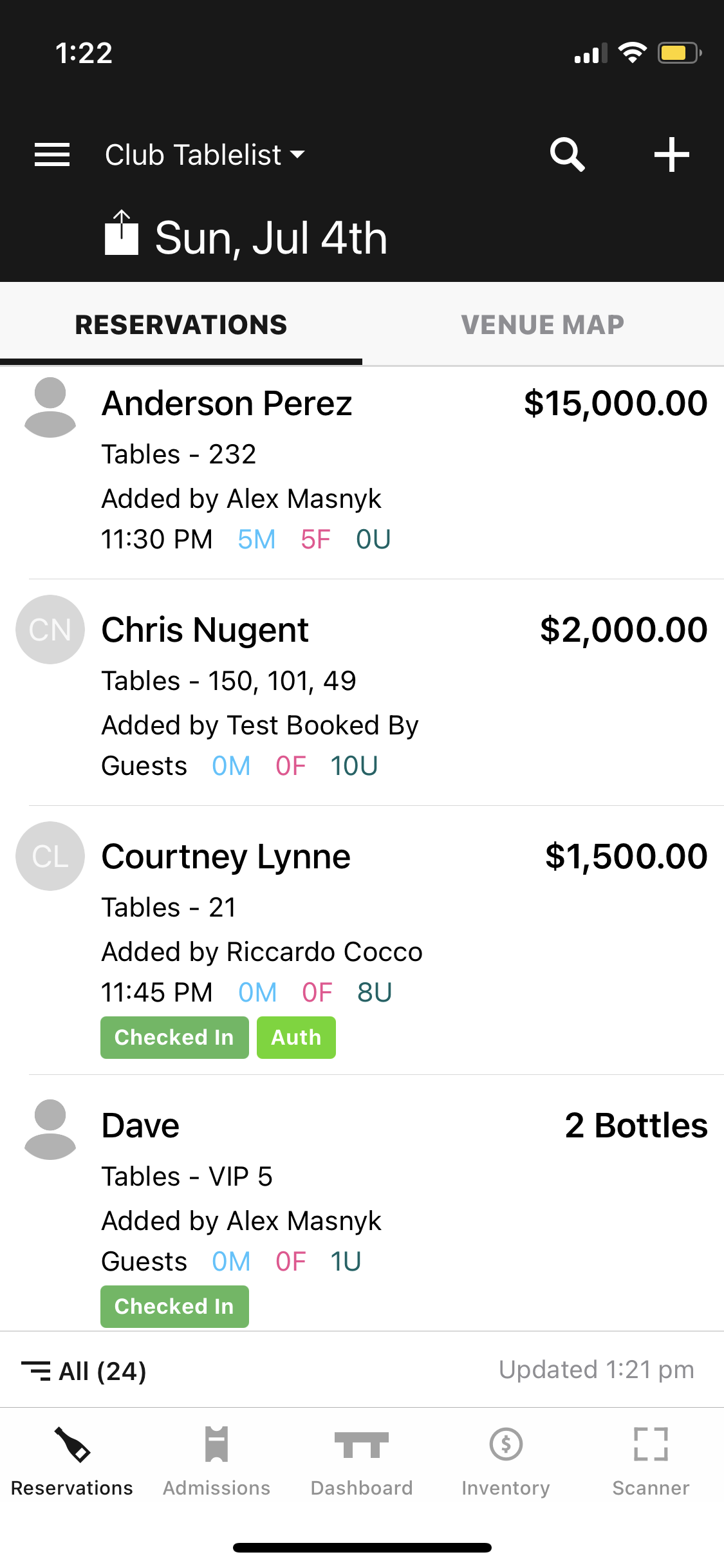This screenshot has width=724, height=1568.
Task: Open the All (24) filter list
Action: [x=84, y=1371]
